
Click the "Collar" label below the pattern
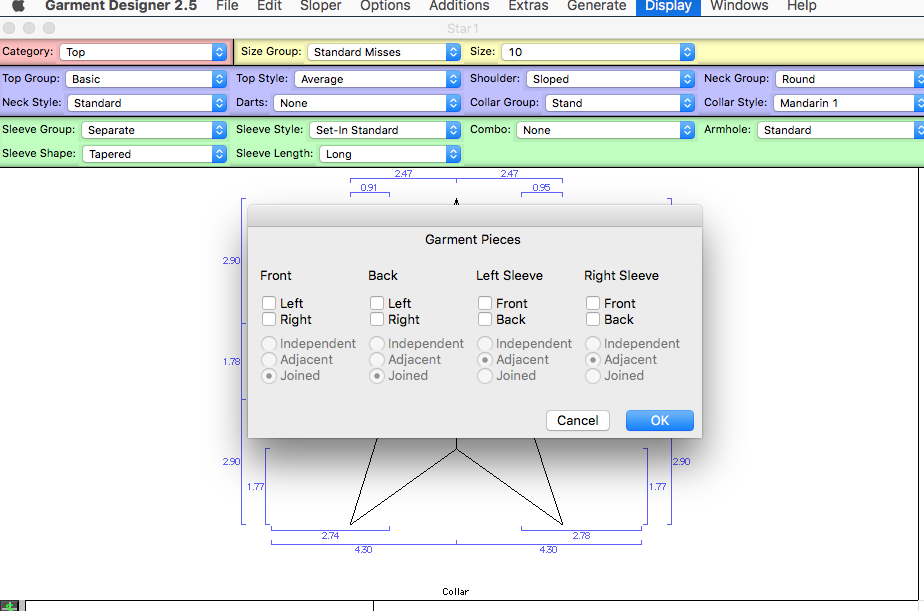pyautogui.click(x=456, y=592)
